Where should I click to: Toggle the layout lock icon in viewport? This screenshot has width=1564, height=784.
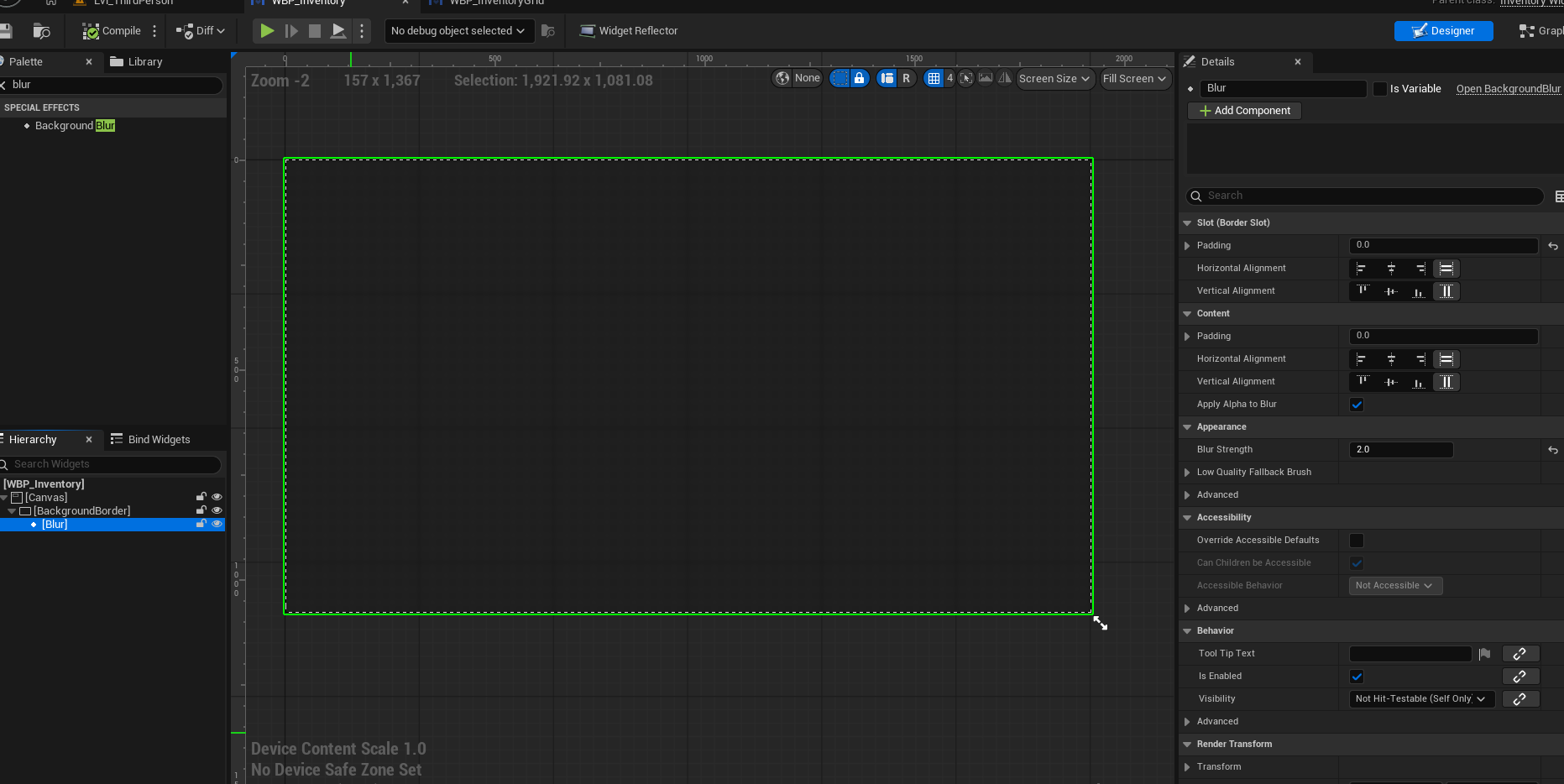859,78
